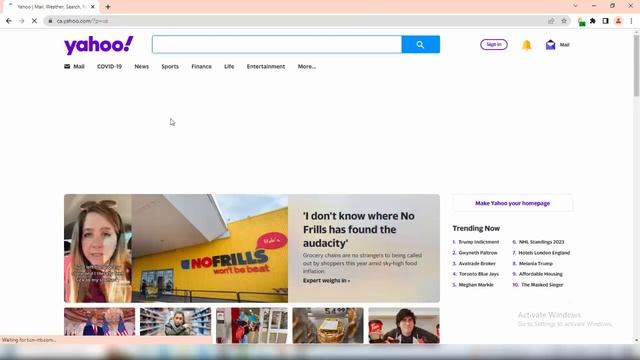
Task: Open trending topic NHL Standings 2023
Action: pos(541,242)
